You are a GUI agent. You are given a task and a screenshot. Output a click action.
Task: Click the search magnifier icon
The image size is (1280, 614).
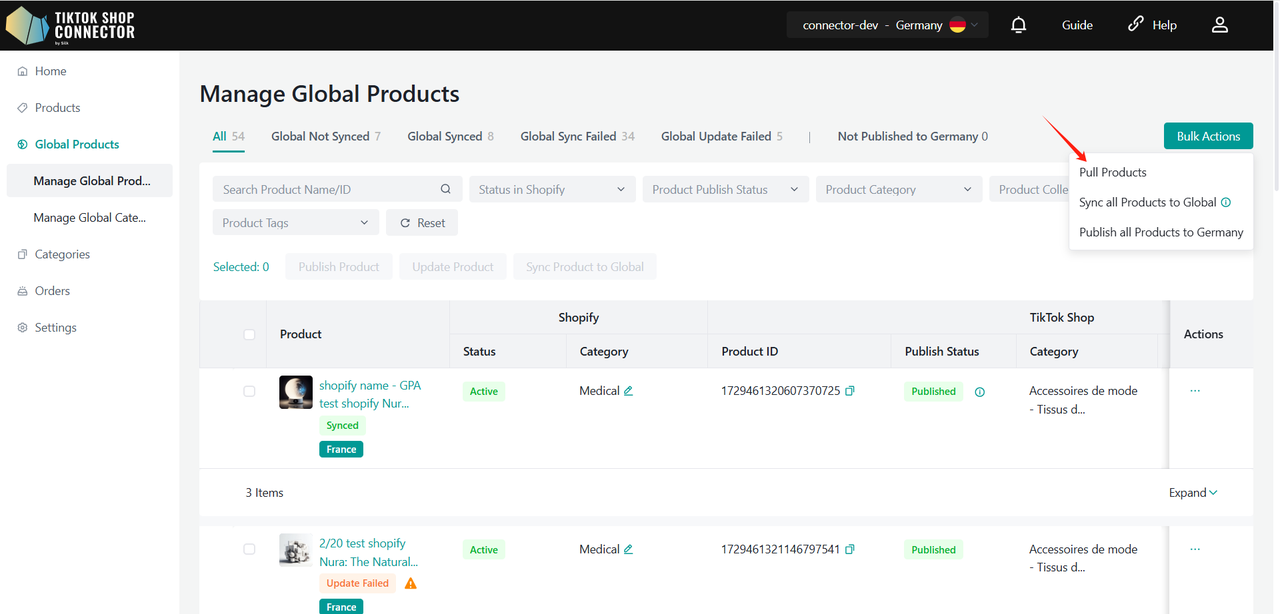coord(446,189)
